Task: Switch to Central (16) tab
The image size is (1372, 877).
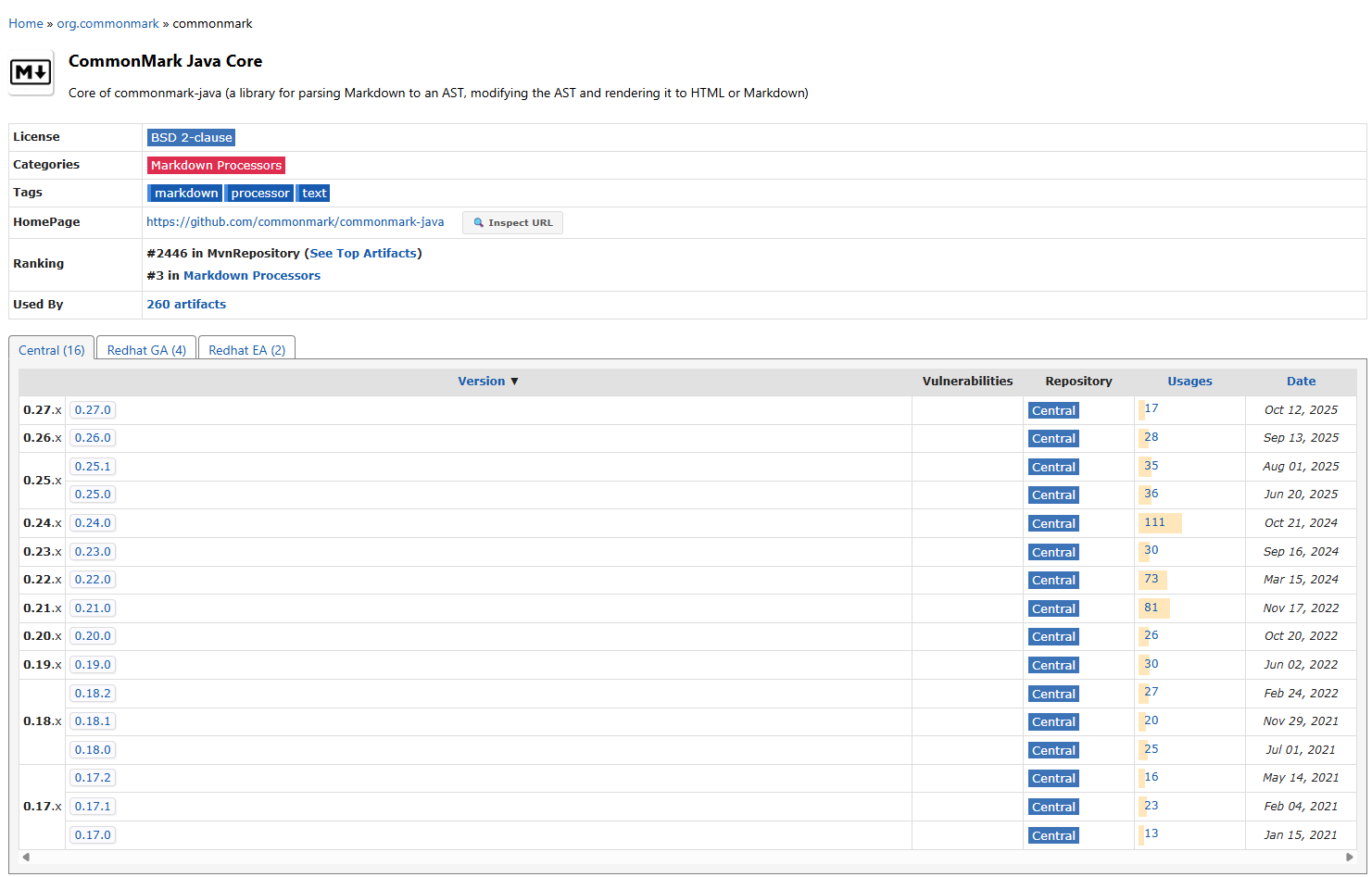Action: [52, 349]
